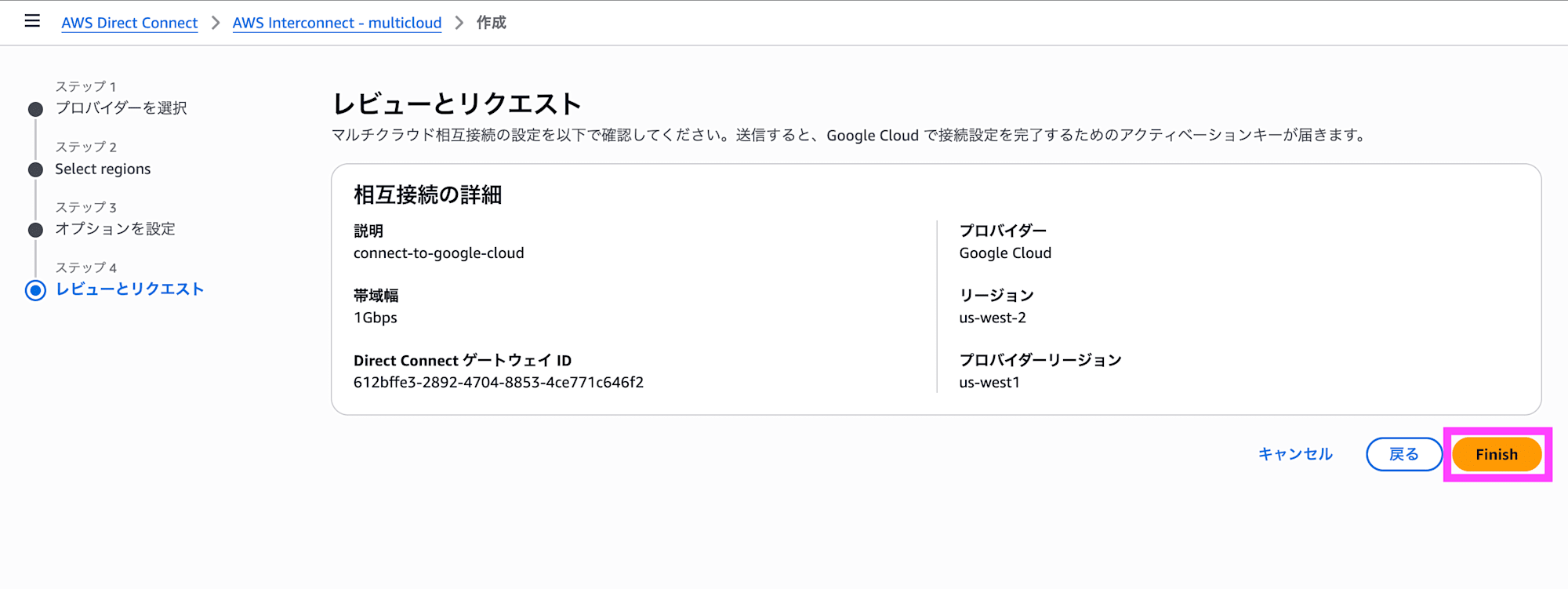Image resolution: width=1568 pixels, height=589 pixels.
Task: Click the ステップ 1 label
Action: click(85, 87)
